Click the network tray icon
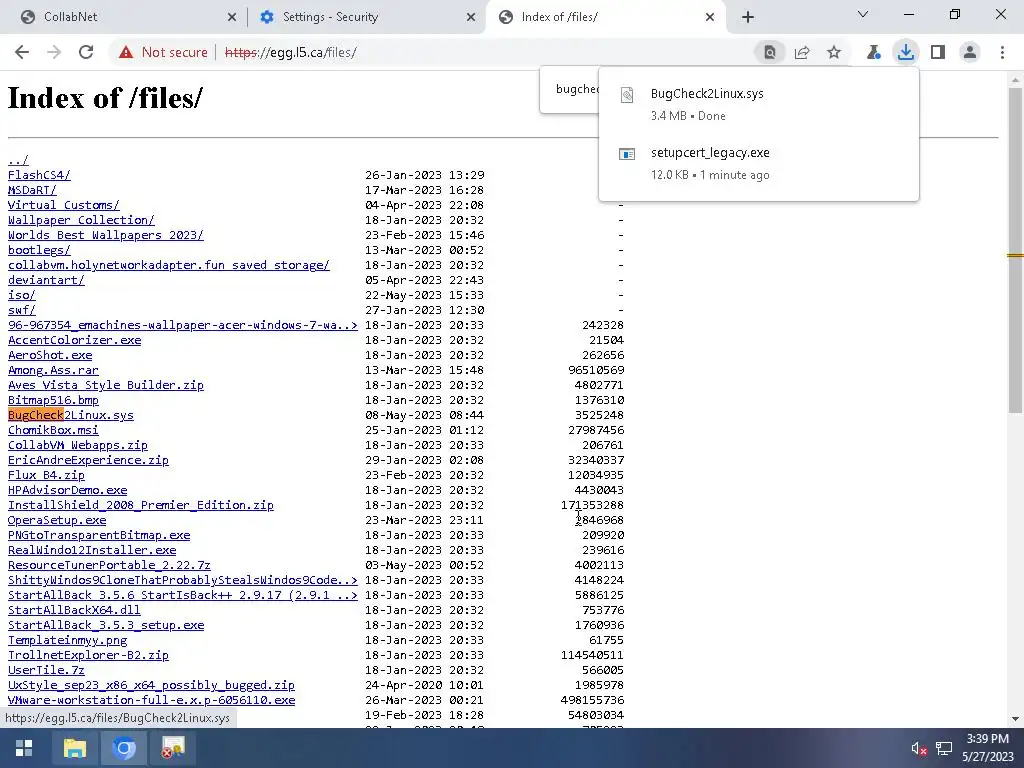 tap(944, 748)
